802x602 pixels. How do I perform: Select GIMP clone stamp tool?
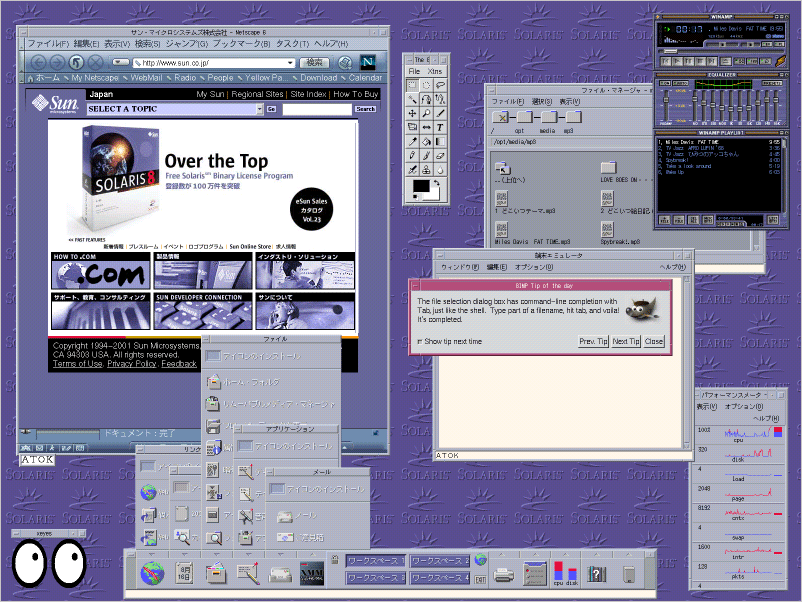pos(426,169)
